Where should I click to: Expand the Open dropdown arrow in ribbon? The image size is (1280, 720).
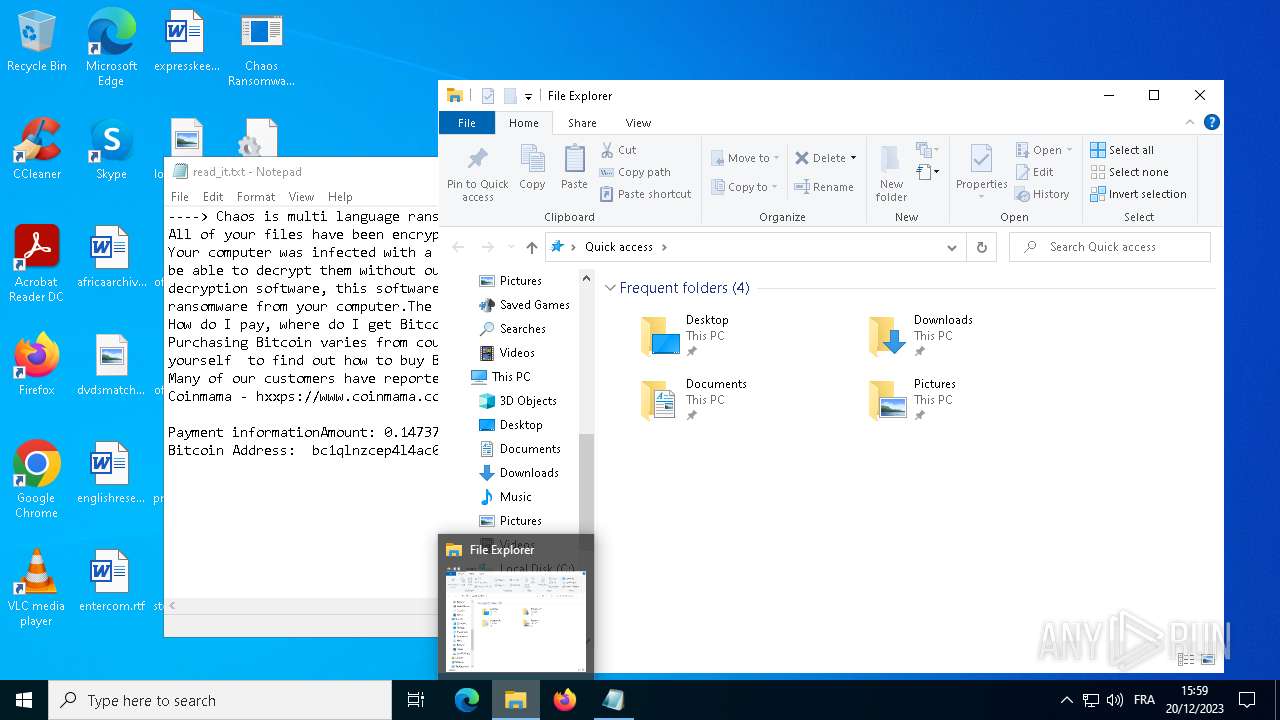1069,150
